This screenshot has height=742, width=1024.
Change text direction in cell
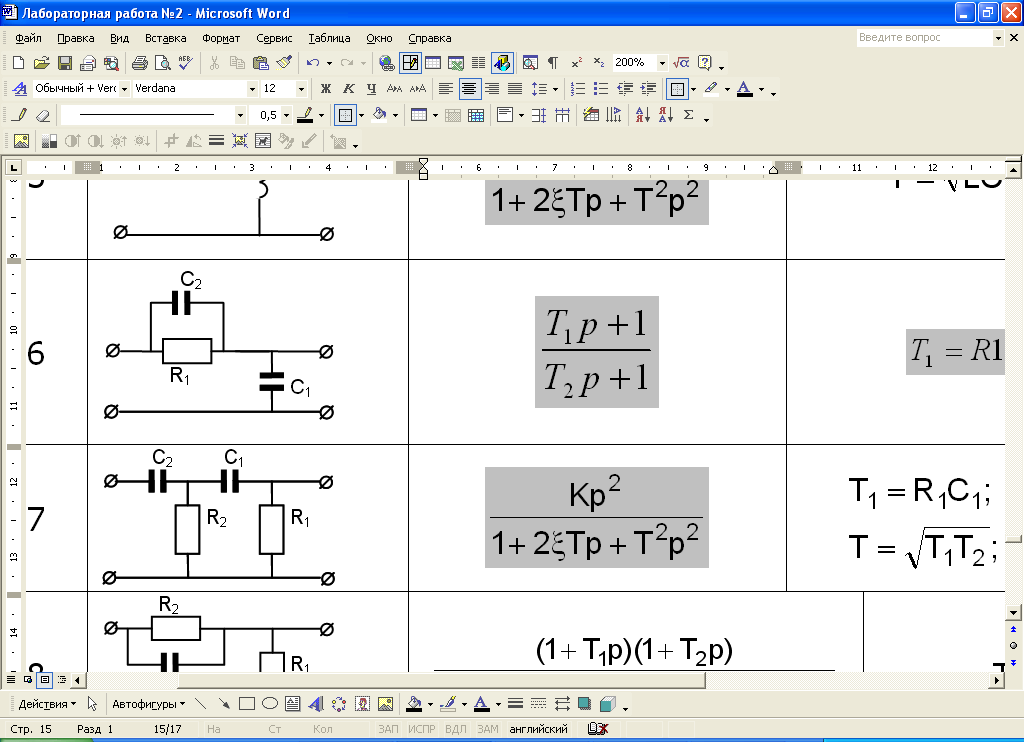click(614, 116)
